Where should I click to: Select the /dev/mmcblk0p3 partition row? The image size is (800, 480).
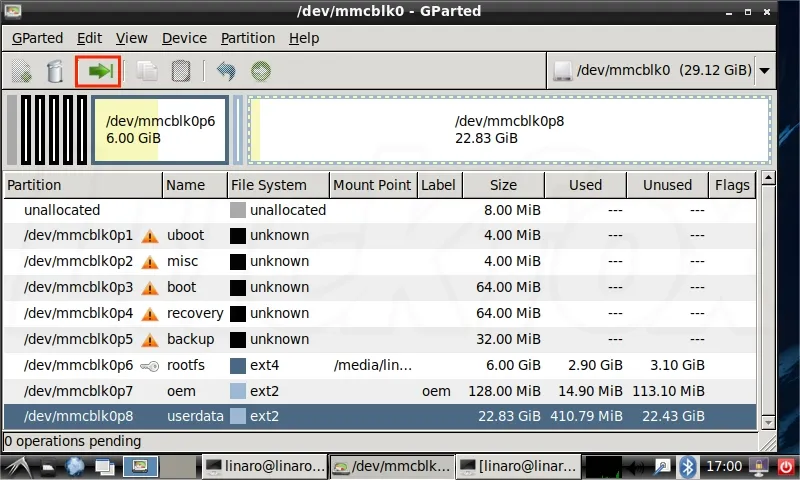point(380,287)
